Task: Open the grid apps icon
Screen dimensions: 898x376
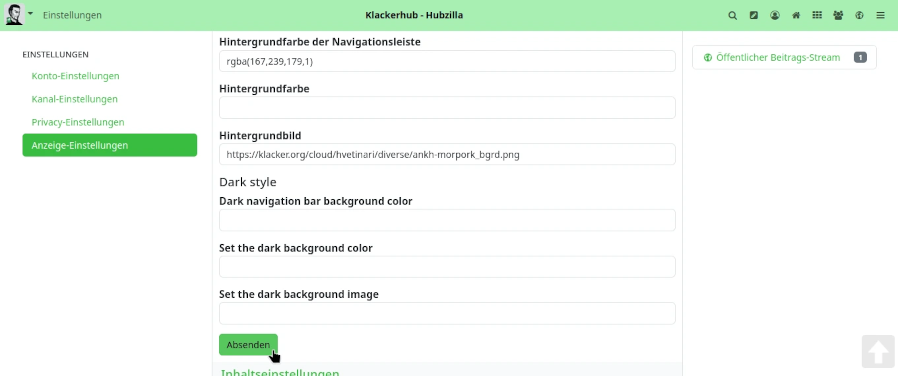Action: click(x=817, y=15)
